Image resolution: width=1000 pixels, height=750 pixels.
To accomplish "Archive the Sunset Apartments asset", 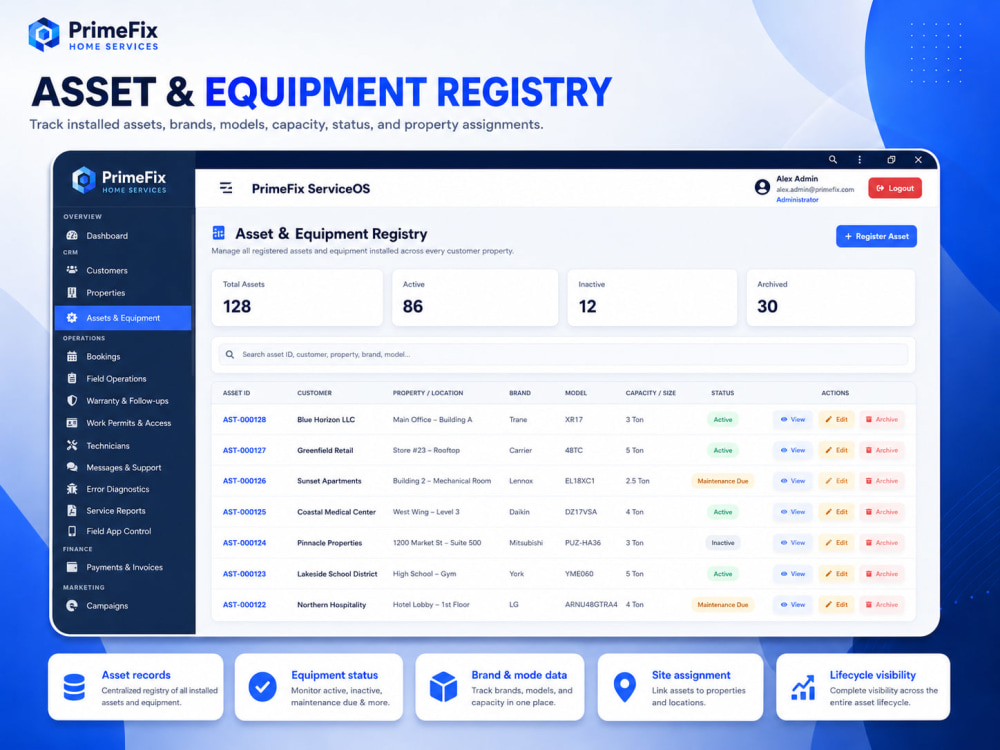I will coord(881,481).
